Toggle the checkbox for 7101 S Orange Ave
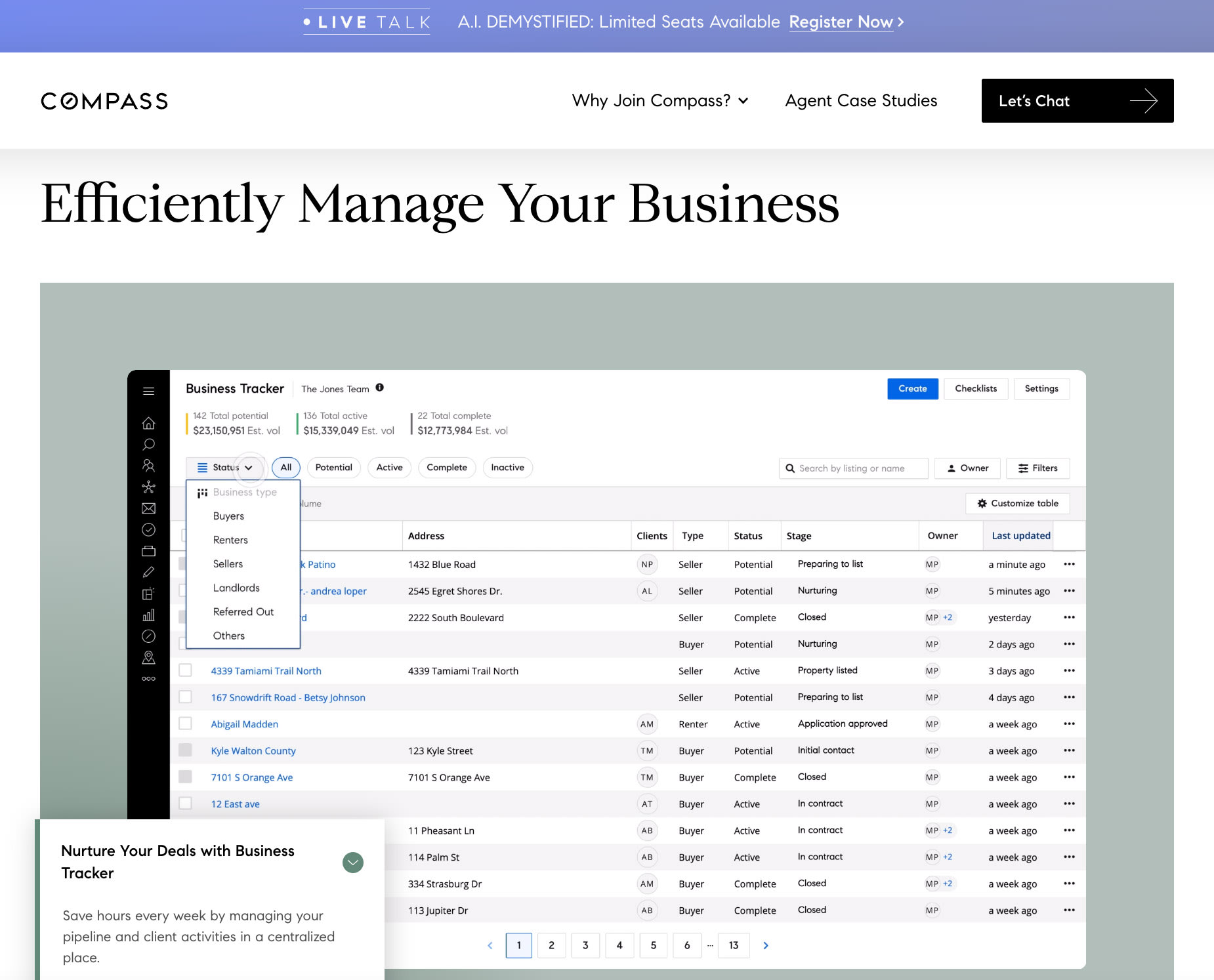 [x=186, y=777]
